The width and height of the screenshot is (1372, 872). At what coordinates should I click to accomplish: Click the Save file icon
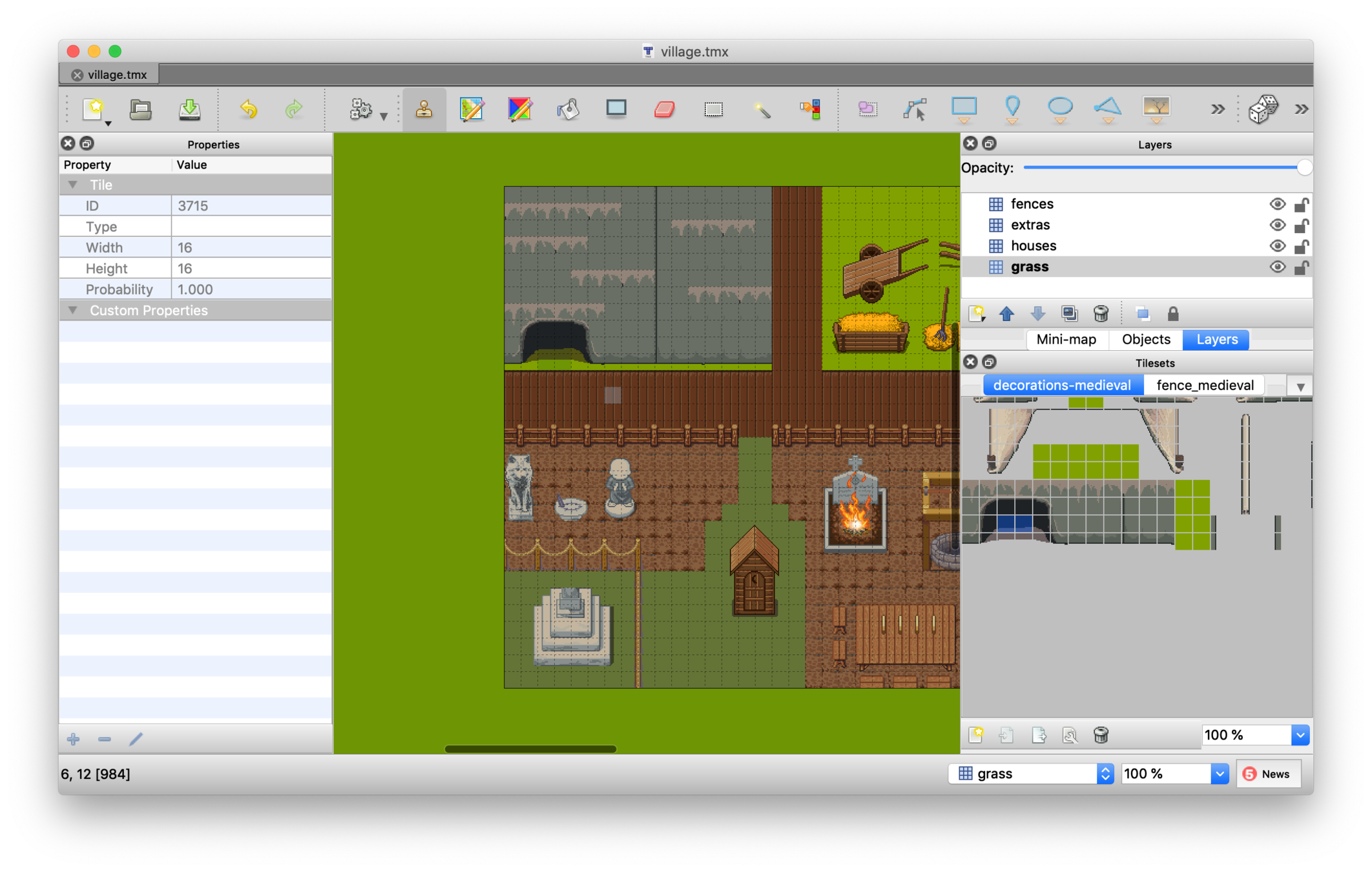click(189, 109)
